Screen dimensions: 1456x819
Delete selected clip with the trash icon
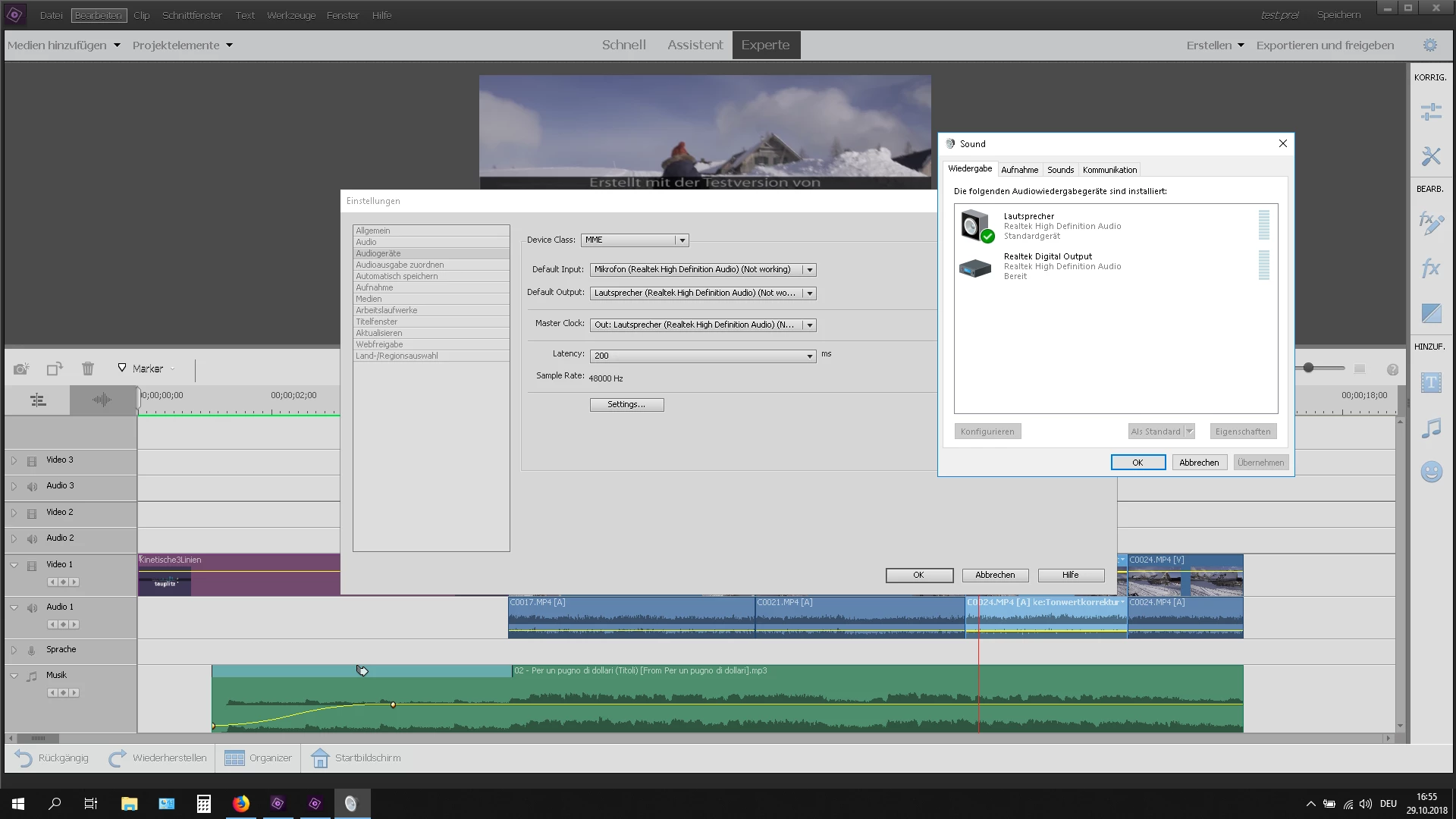click(x=88, y=369)
